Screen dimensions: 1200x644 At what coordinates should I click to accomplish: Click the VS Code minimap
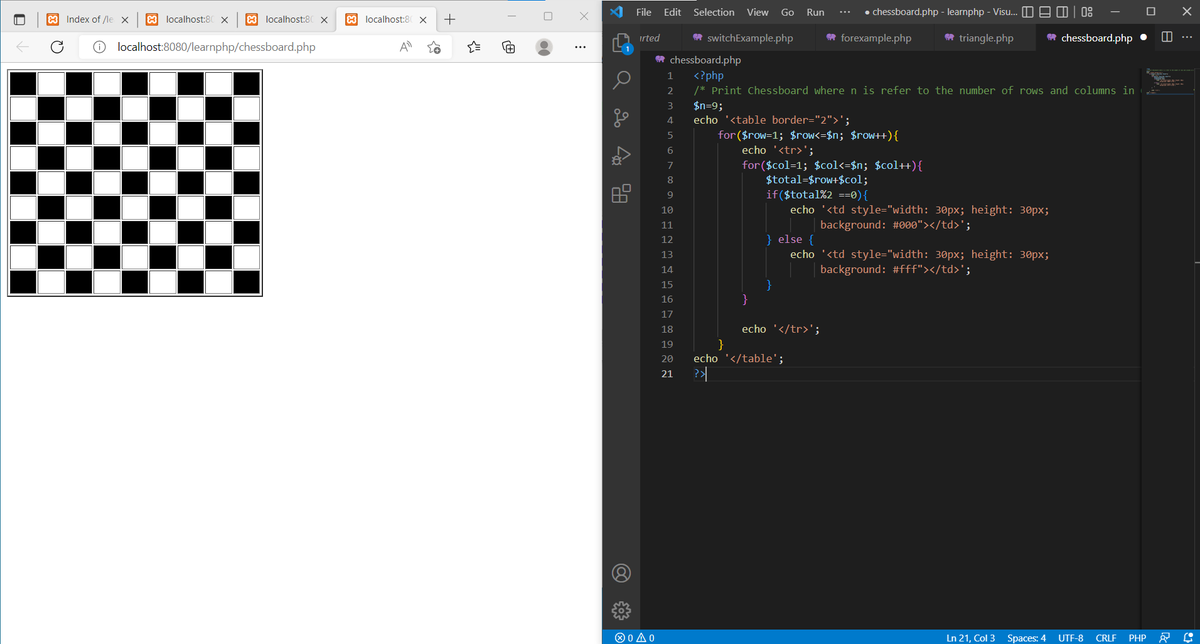tap(1168, 80)
